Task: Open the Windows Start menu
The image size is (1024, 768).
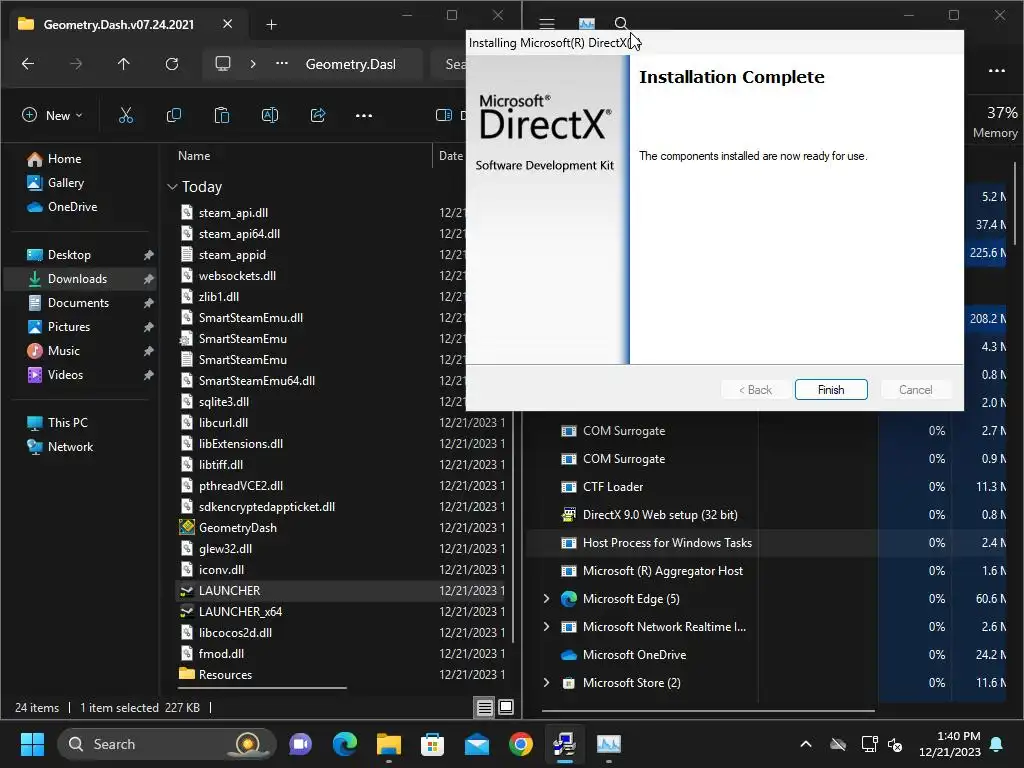Action: point(32,744)
